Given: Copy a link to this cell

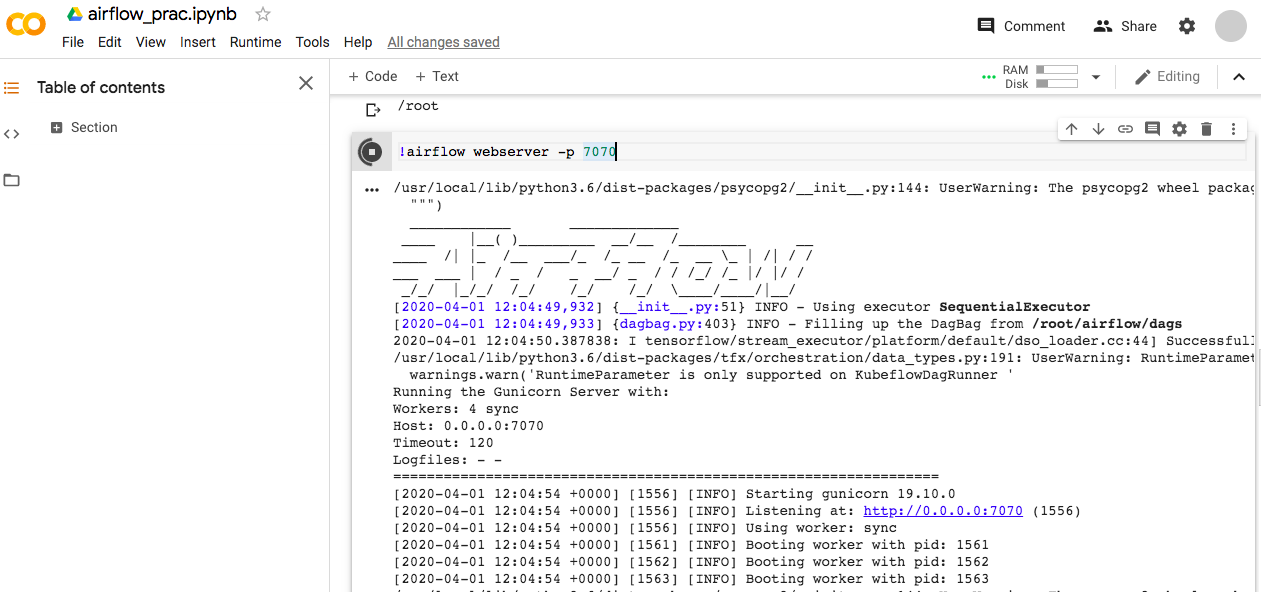Looking at the screenshot, I should tap(1125, 128).
